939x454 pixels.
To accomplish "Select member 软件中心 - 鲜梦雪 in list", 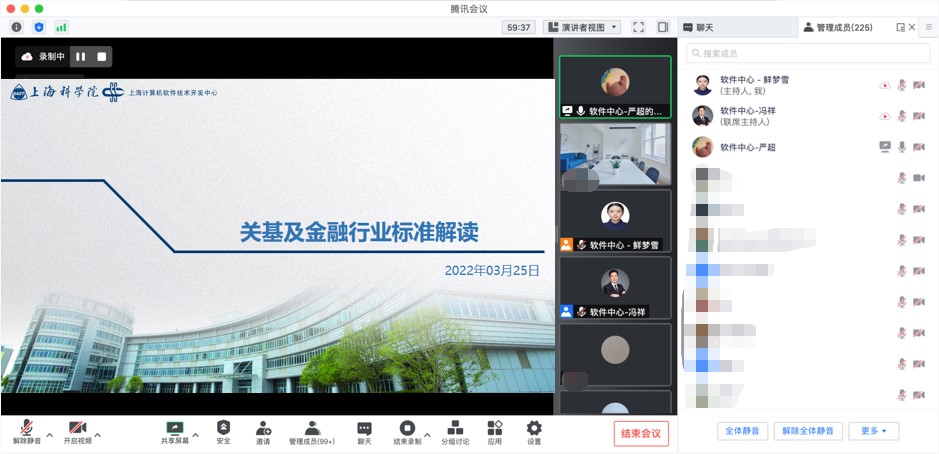I will coord(808,85).
